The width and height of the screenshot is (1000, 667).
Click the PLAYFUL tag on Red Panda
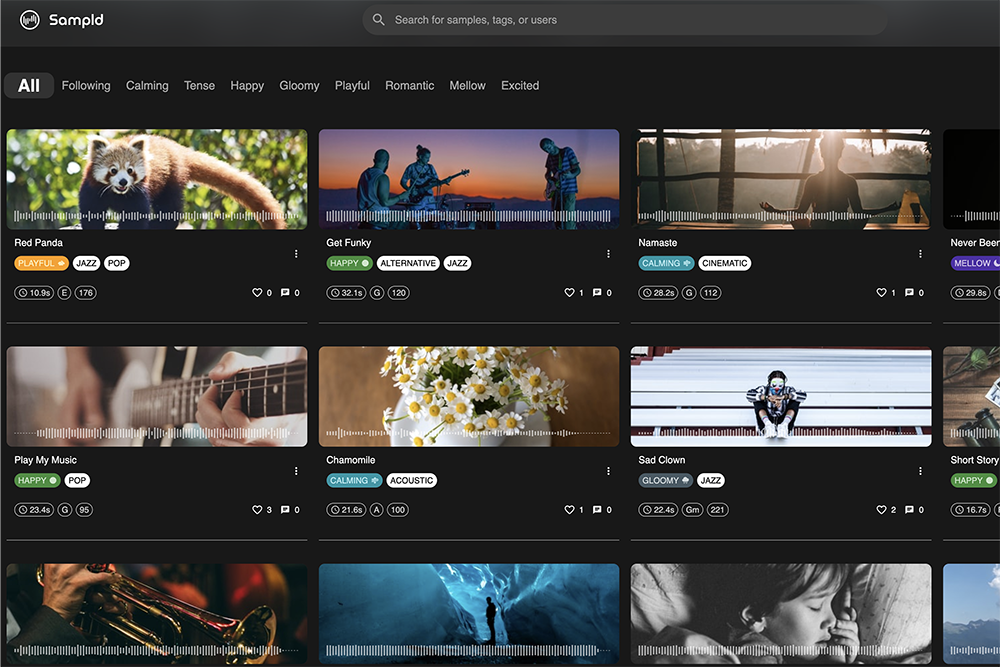(x=41, y=263)
